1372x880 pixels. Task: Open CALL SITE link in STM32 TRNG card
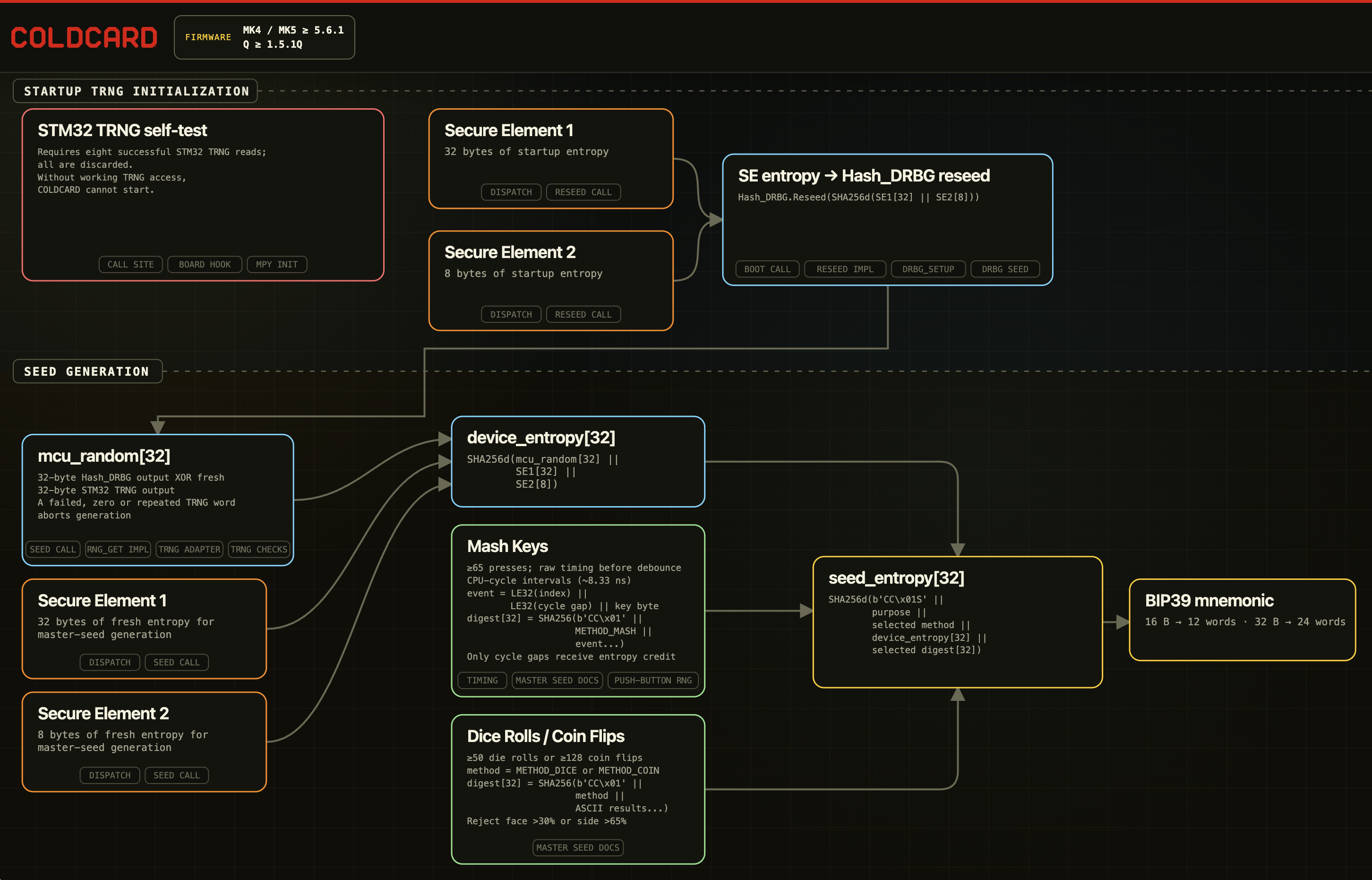tap(131, 265)
